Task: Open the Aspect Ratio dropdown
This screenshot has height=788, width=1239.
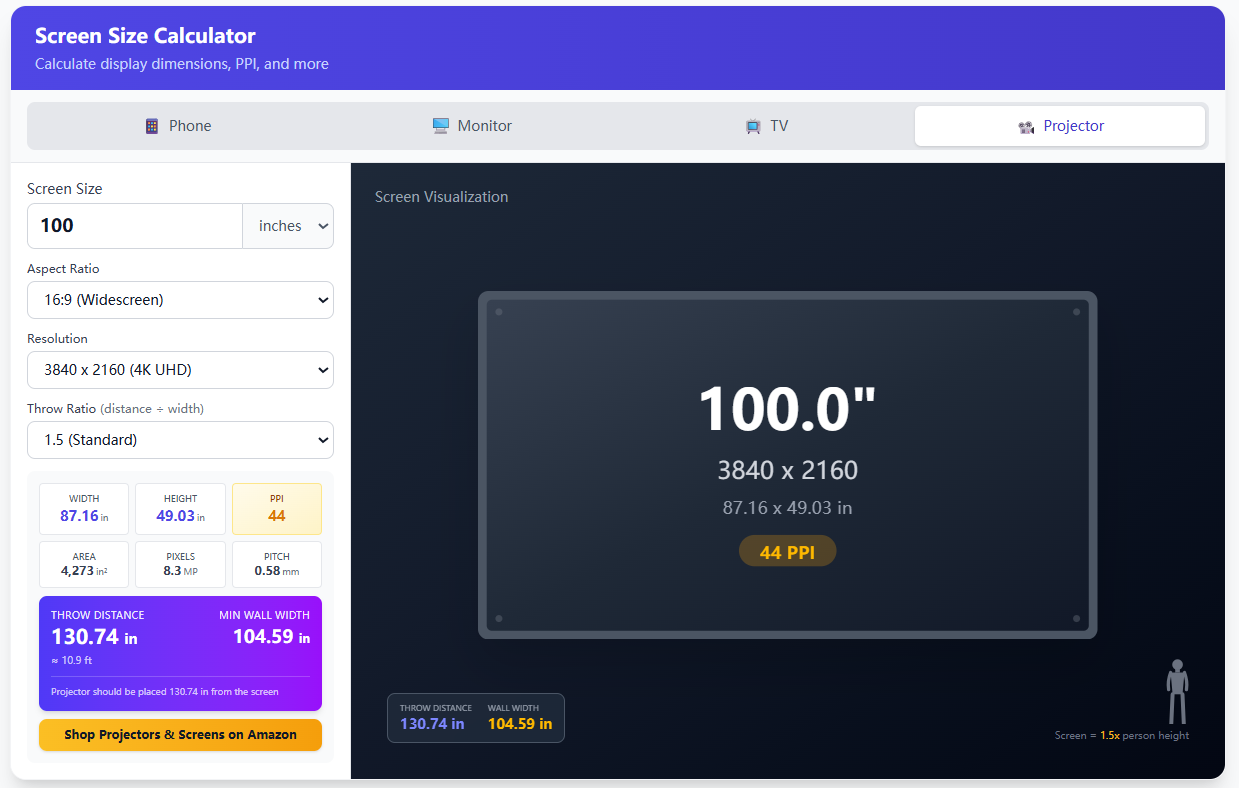Action: (180, 299)
